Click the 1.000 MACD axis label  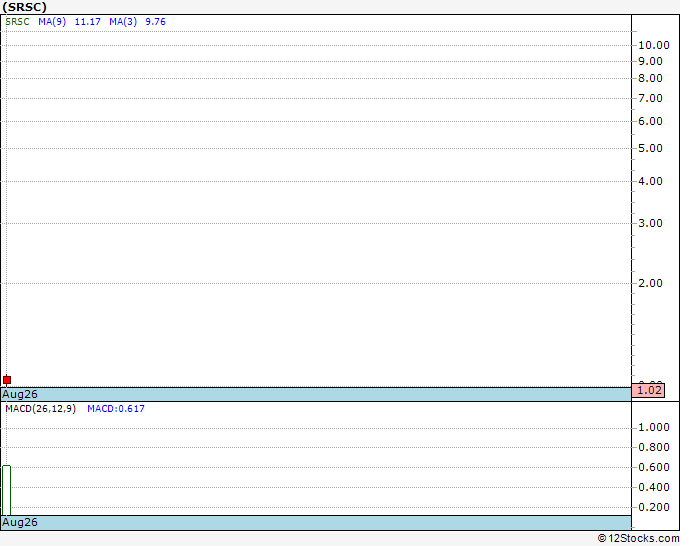click(654, 427)
